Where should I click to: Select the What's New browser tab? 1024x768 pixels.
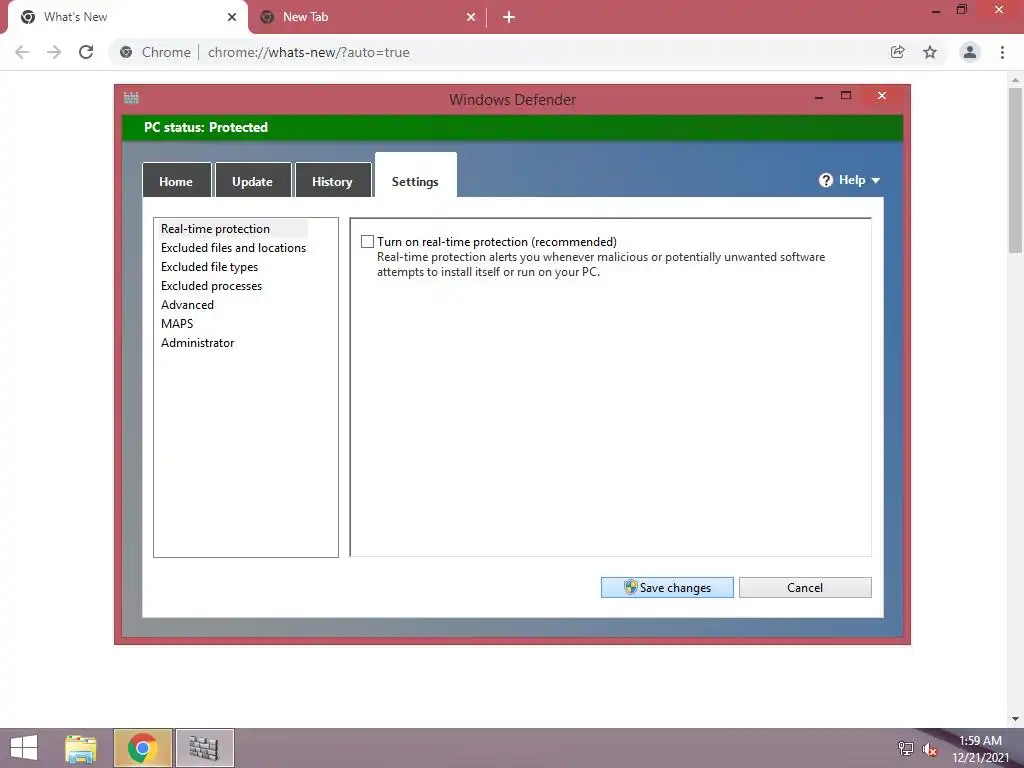(128, 17)
